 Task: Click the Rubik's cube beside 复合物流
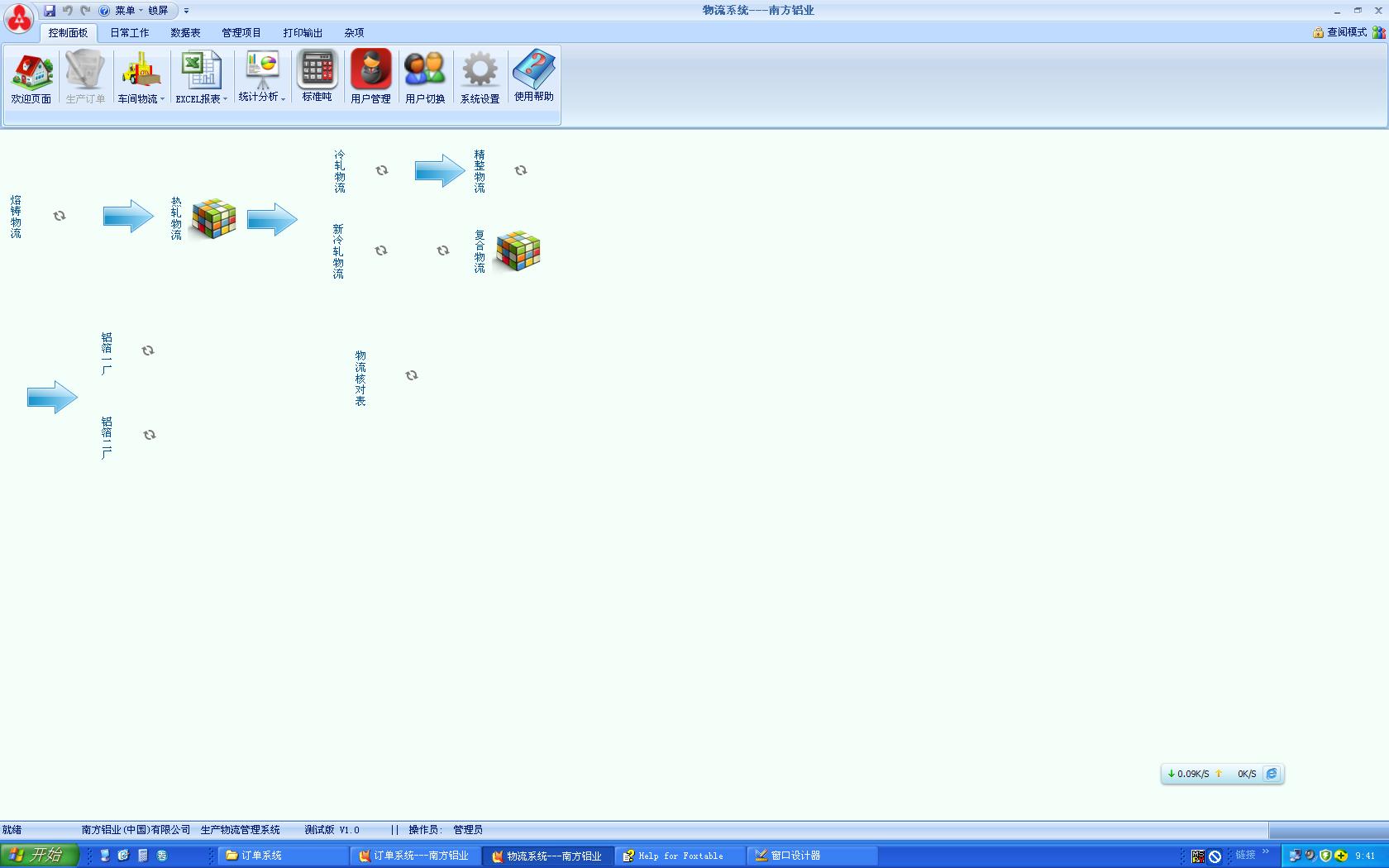[518, 251]
